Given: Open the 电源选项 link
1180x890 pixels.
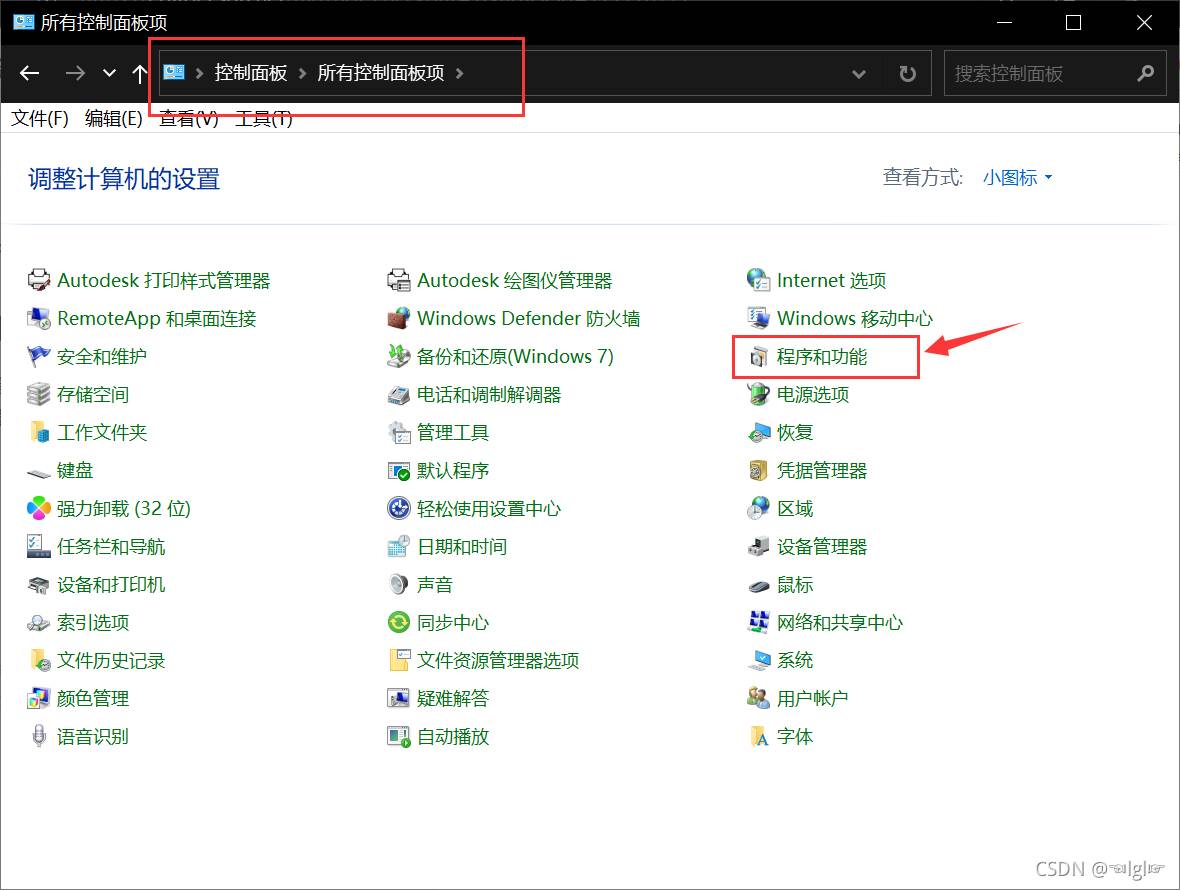Looking at the screenshot, I should (812, 395).
